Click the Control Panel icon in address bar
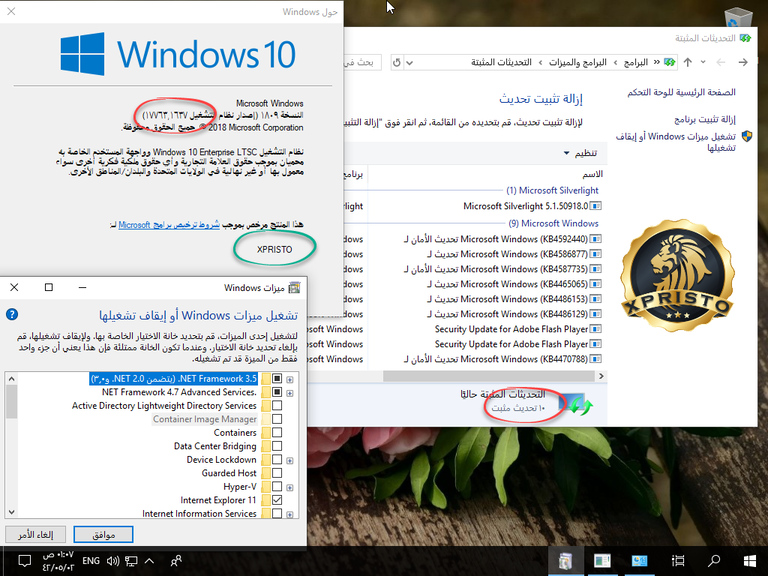The height and width of the screenshot is (576, 768). [x=669, y=62]
